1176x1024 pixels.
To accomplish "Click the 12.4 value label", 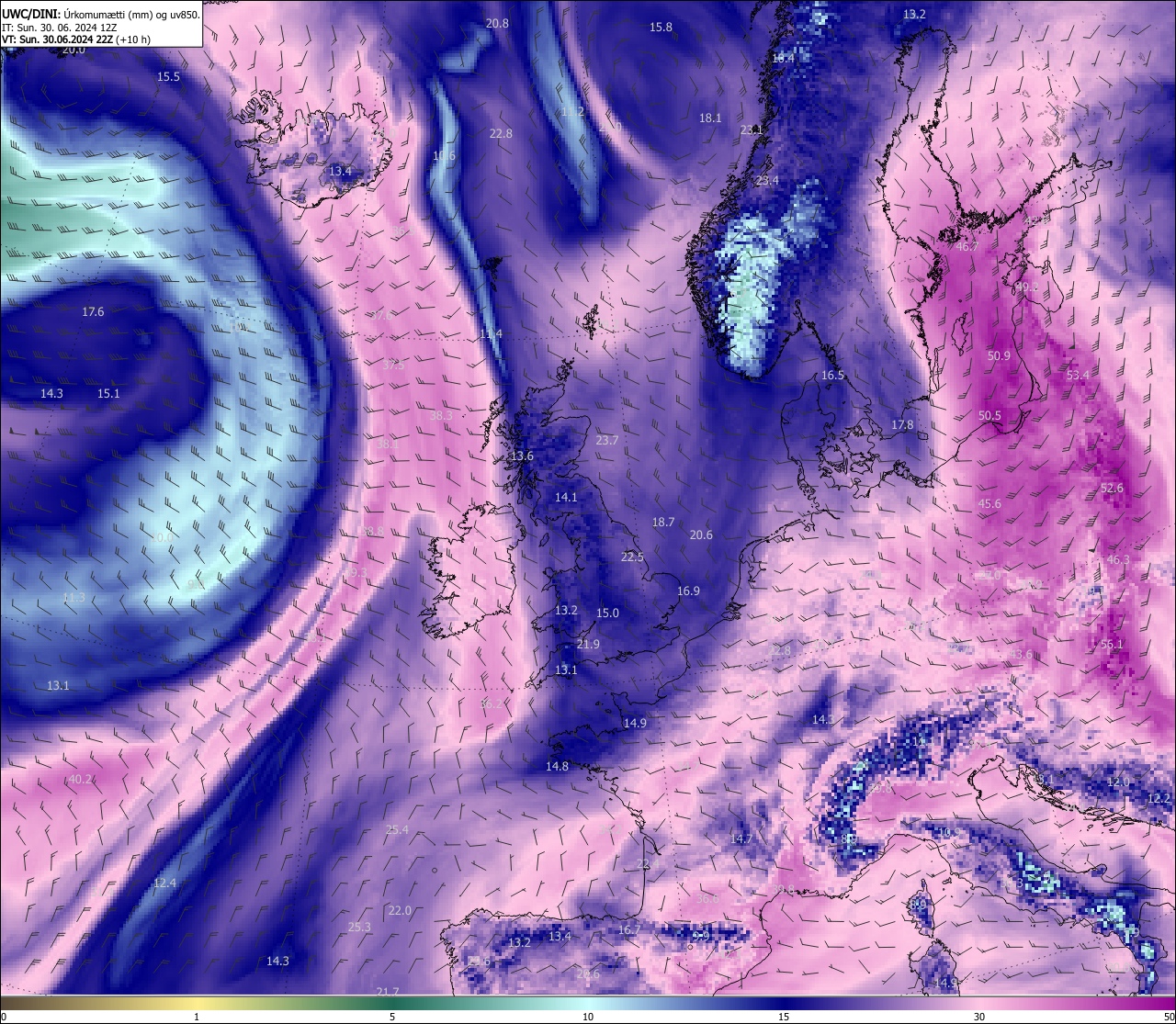I will [164, 883].
